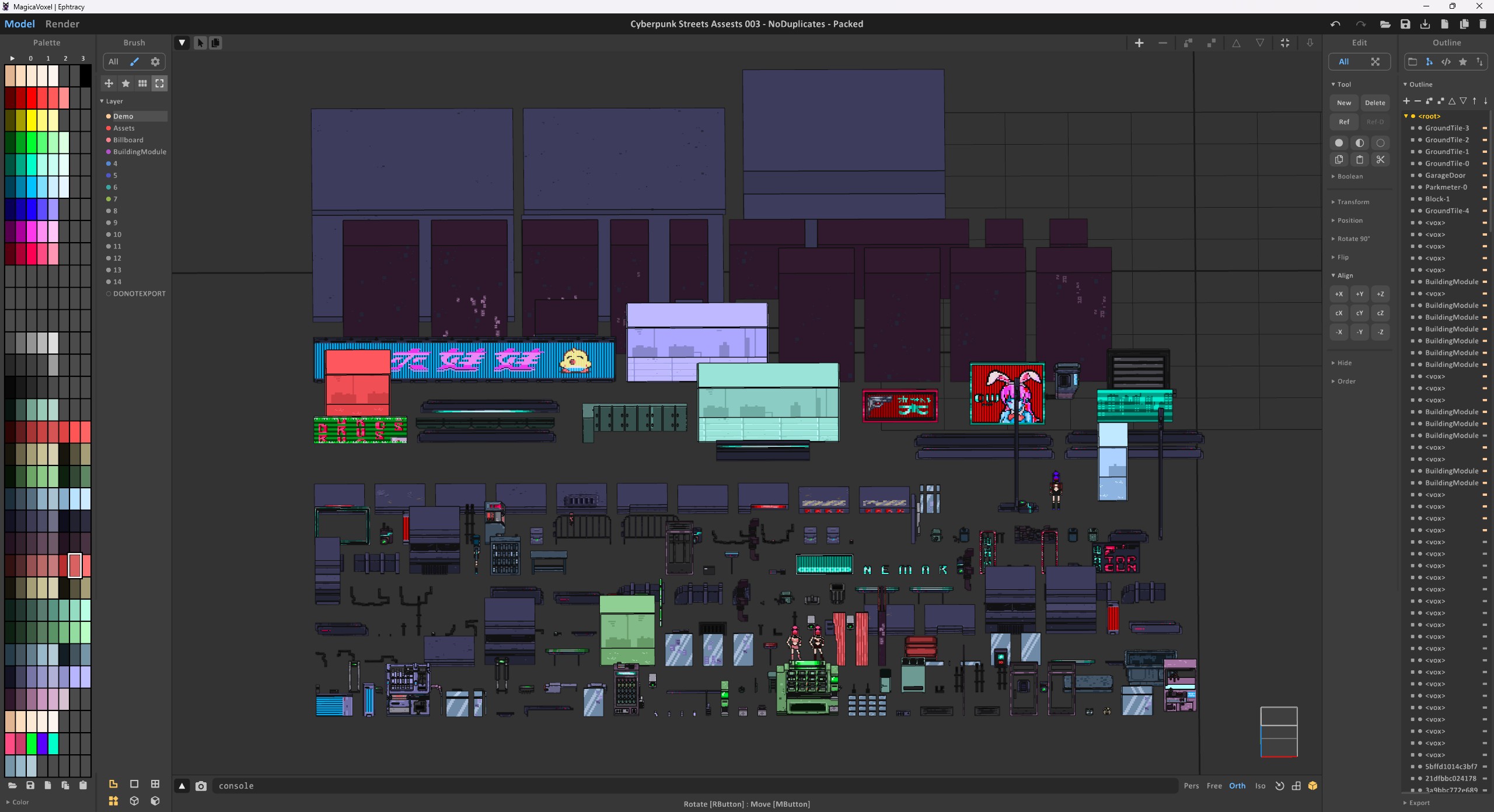Screen dimensions: 1494x812
Task: Click the grid icon in the Brush panel
Action: tap(142, 83)
